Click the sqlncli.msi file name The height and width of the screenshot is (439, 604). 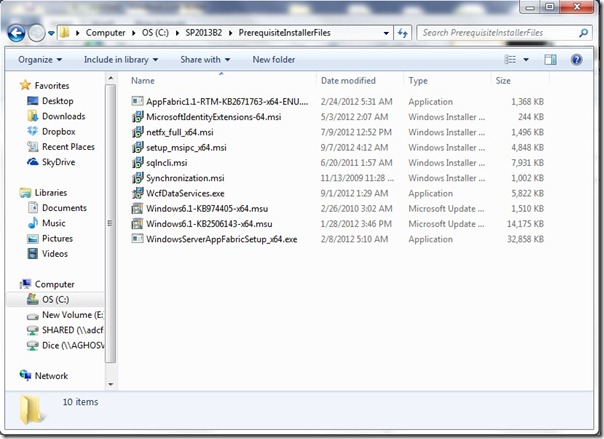click(x=167, y=163)
